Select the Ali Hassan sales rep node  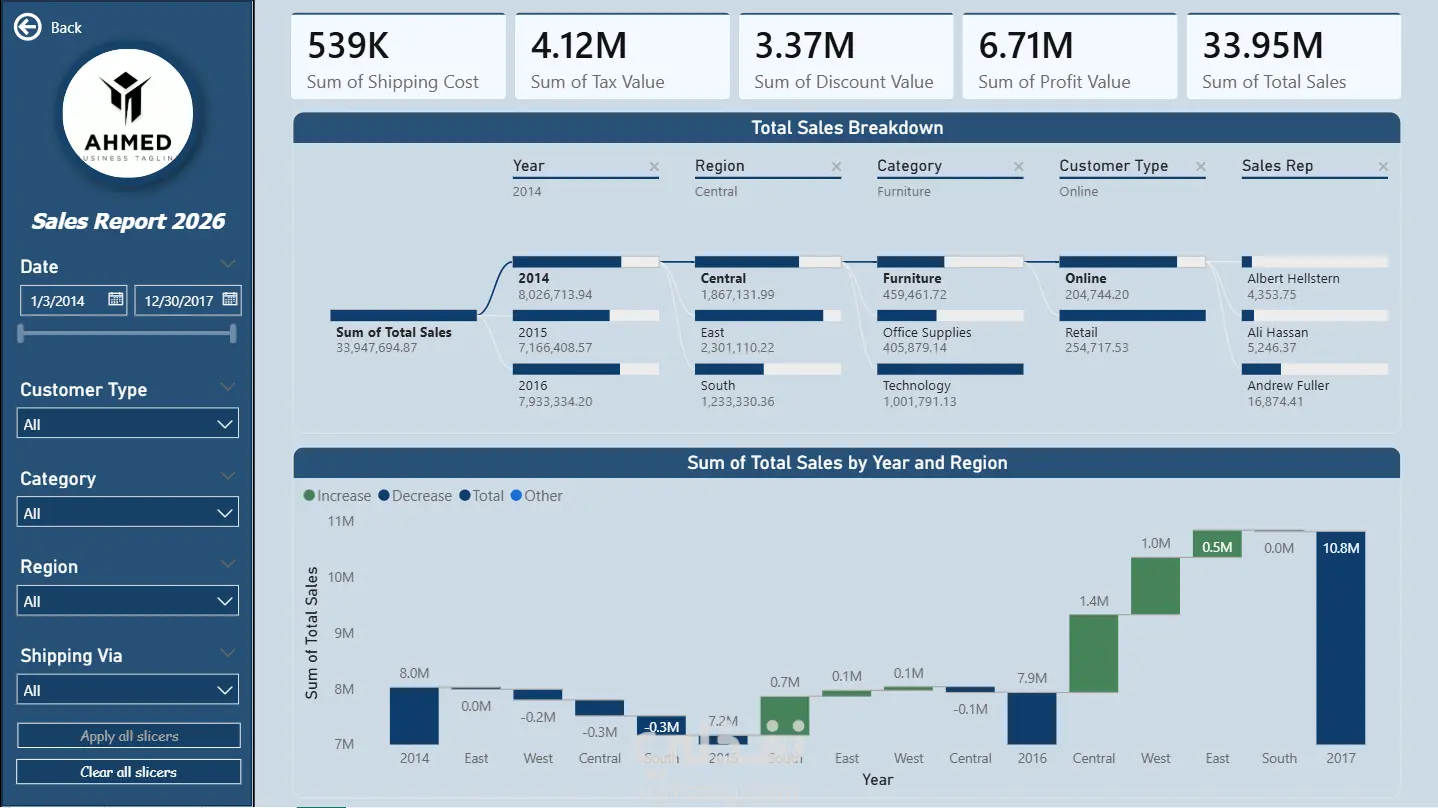[x=1315, y=332]
